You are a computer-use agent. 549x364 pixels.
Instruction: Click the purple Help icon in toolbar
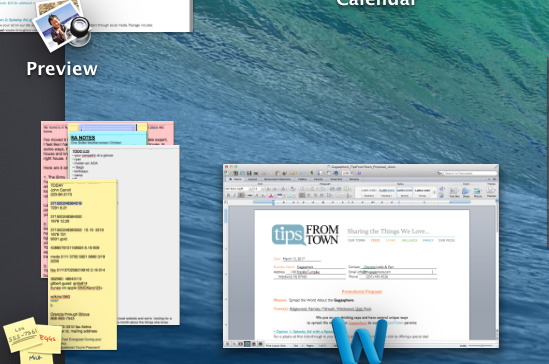click(x=359, y=173)
